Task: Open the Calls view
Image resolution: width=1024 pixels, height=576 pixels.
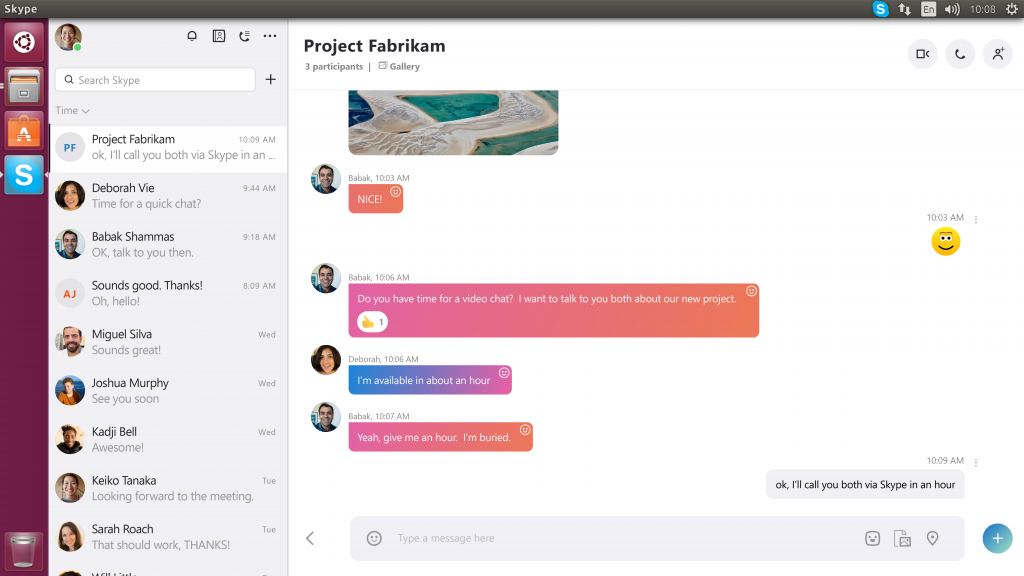Action: pyautogui.click(x=244, y=35)
